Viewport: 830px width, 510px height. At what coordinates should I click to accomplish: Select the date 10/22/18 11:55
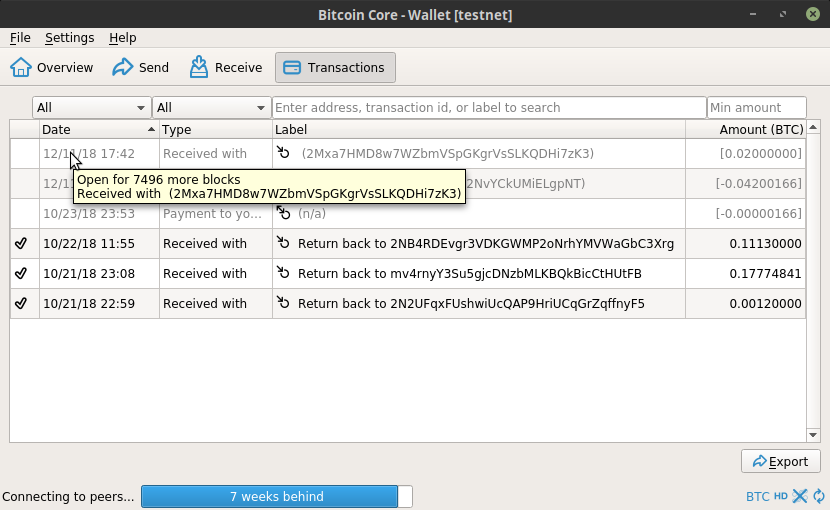89,244
